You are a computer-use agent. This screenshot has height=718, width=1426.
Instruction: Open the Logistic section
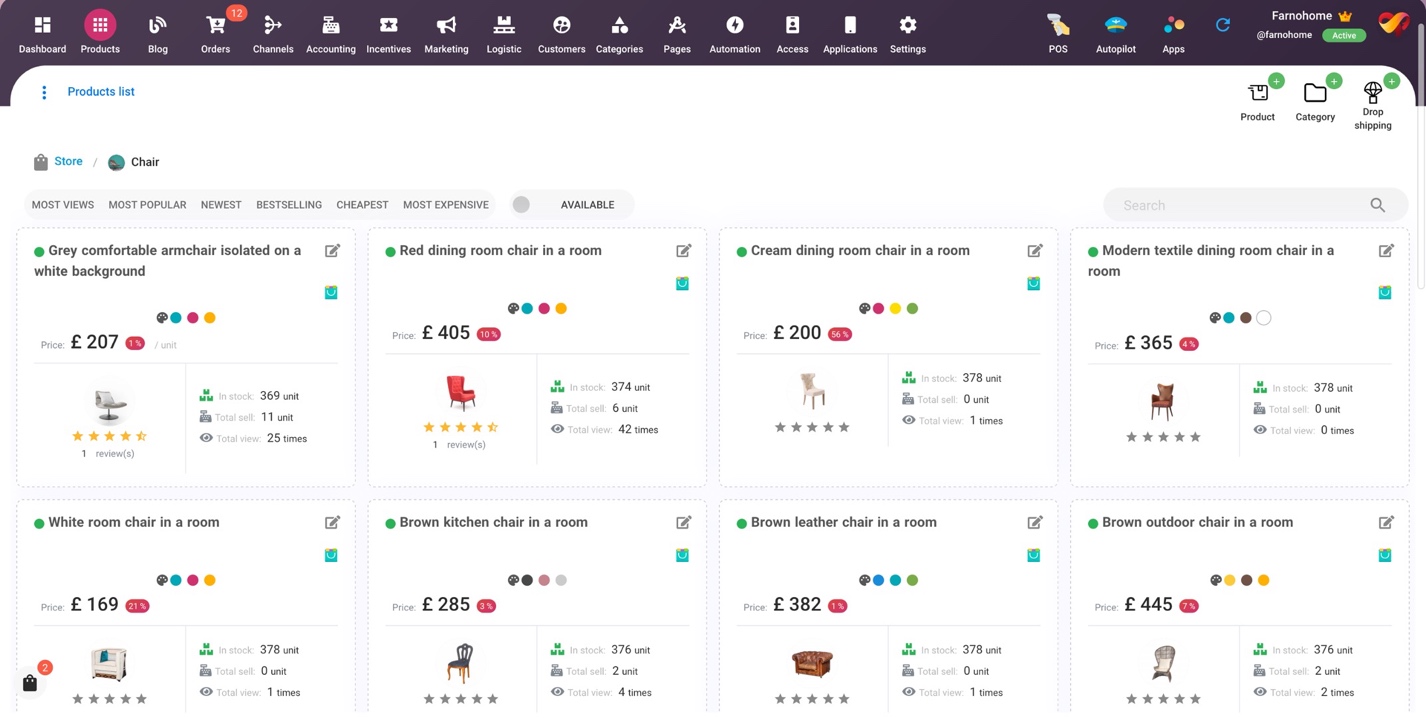pyautogui.click(x=504, y=33)
